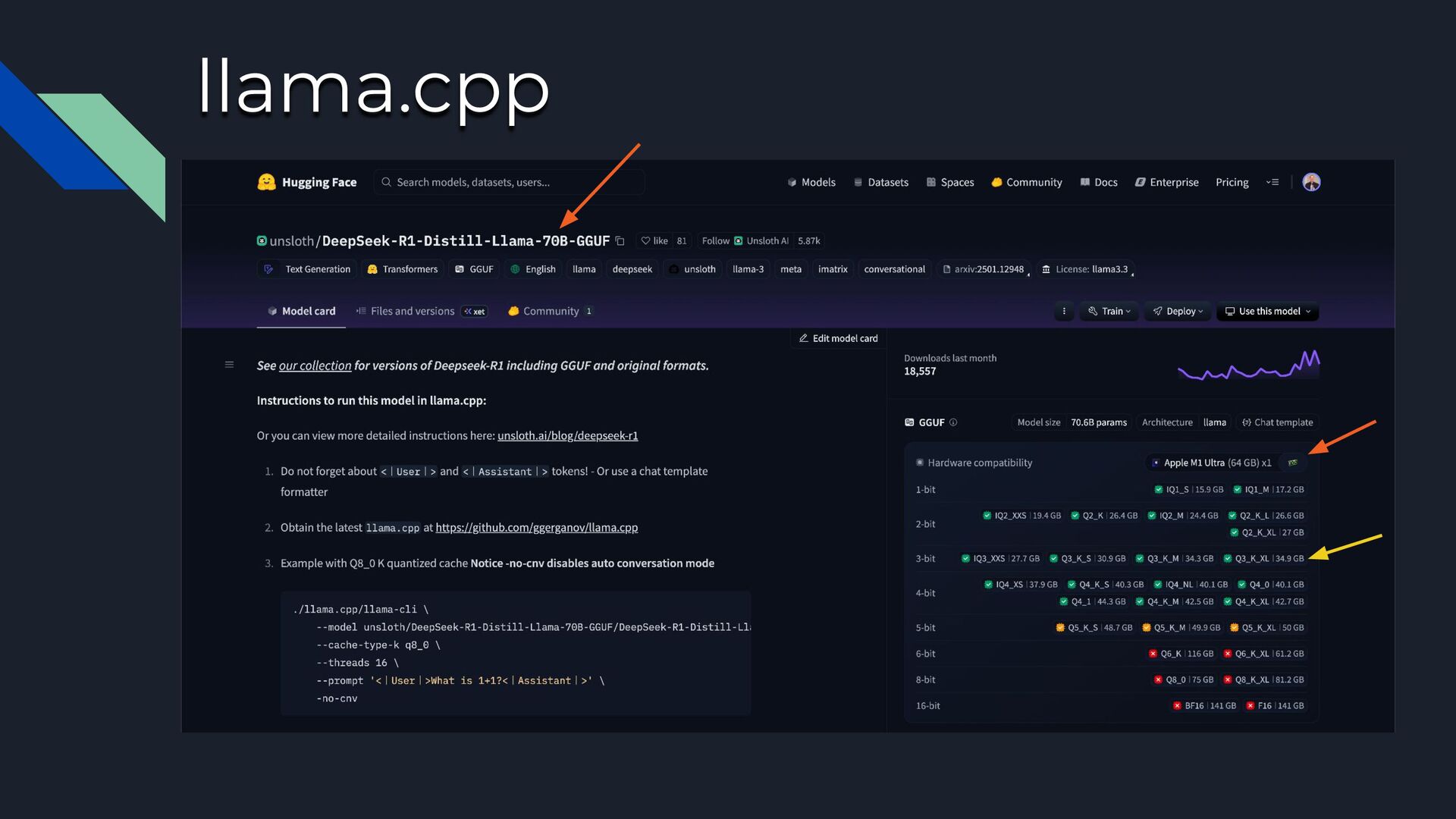Image resolution: width=1456 pixels, height=819 pixels.
Task: Select the IQ1_S 15.9 GB quantization
Action: [1188, 490]
